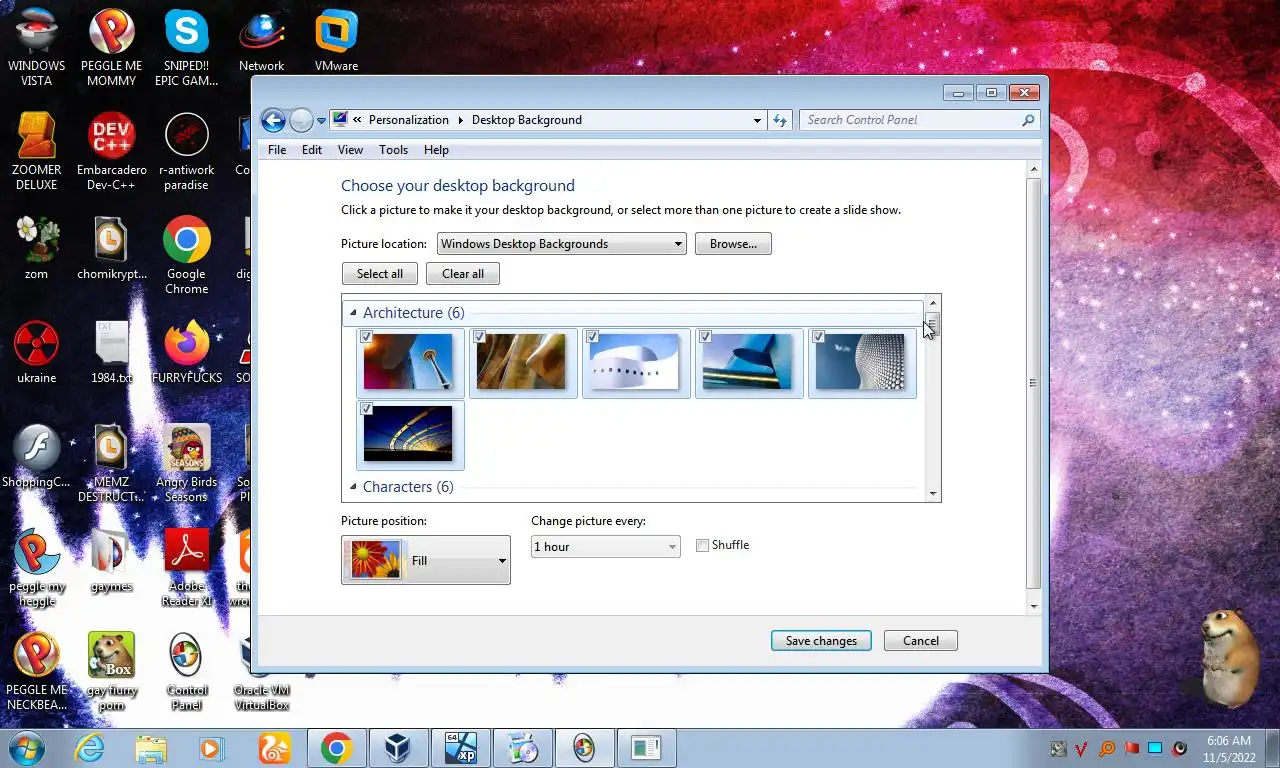This screenshot has height=768, width=1280.
Task: Open the Picture location dropdown
Action: click(561, 244)
